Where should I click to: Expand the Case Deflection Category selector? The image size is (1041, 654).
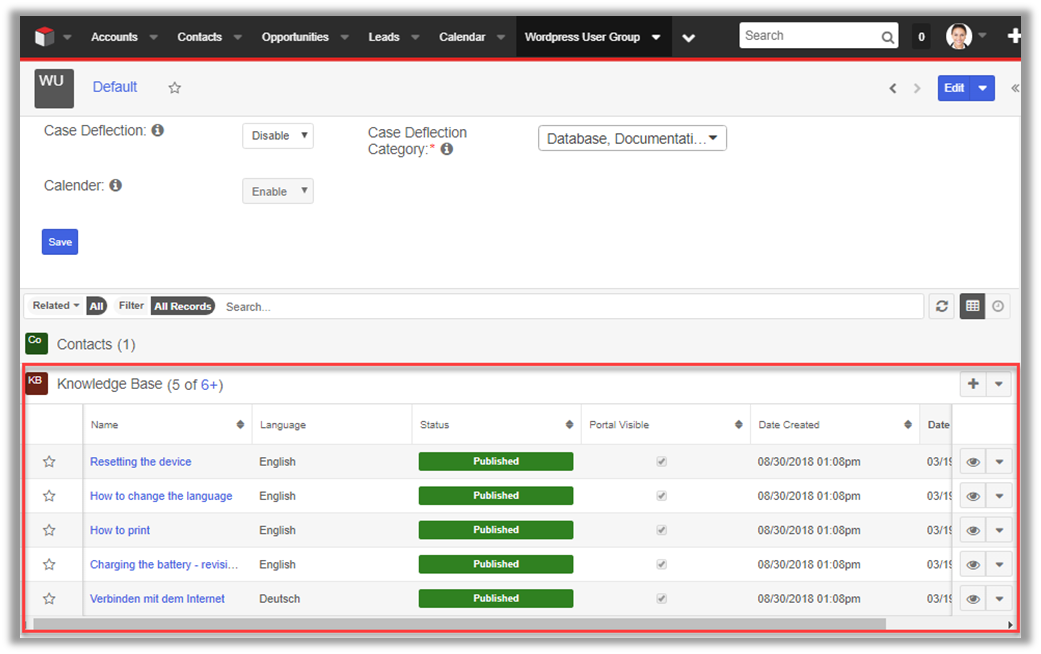(x=632, y=138)
